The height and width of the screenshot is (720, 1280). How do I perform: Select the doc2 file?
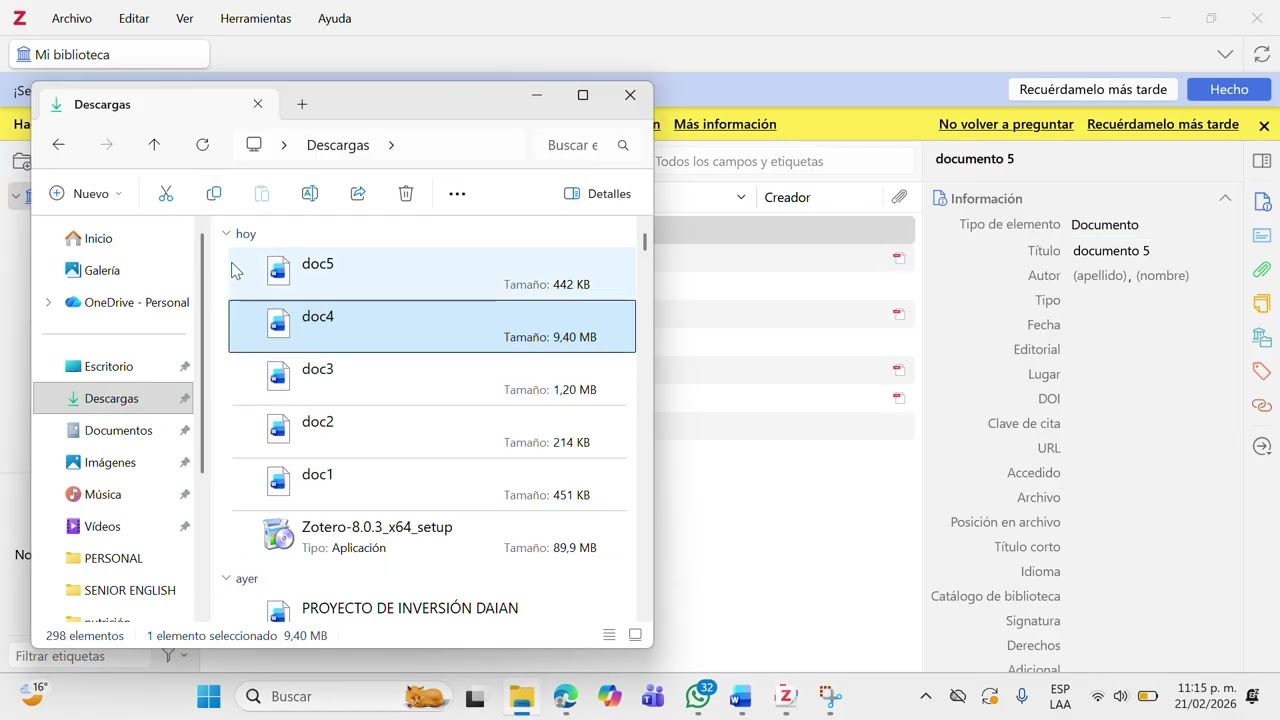coord(432,431)
